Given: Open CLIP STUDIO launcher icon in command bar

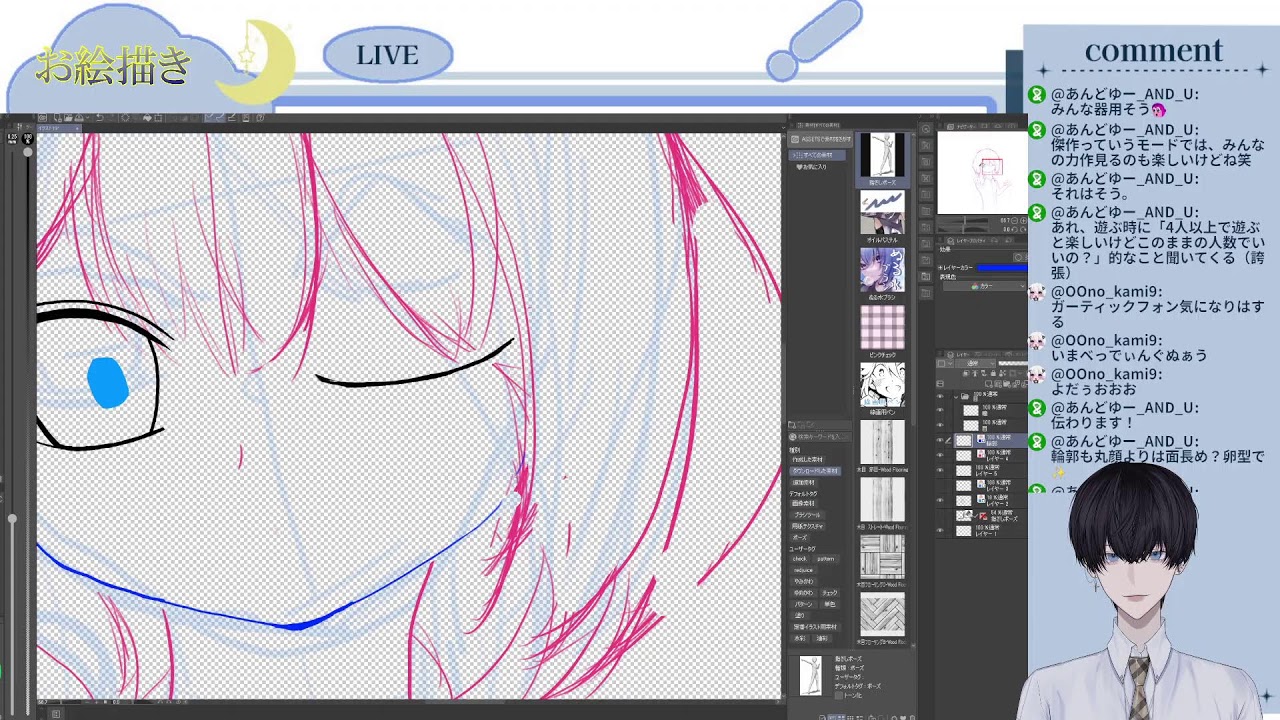Looking at the screenshot, I should 42,117.
